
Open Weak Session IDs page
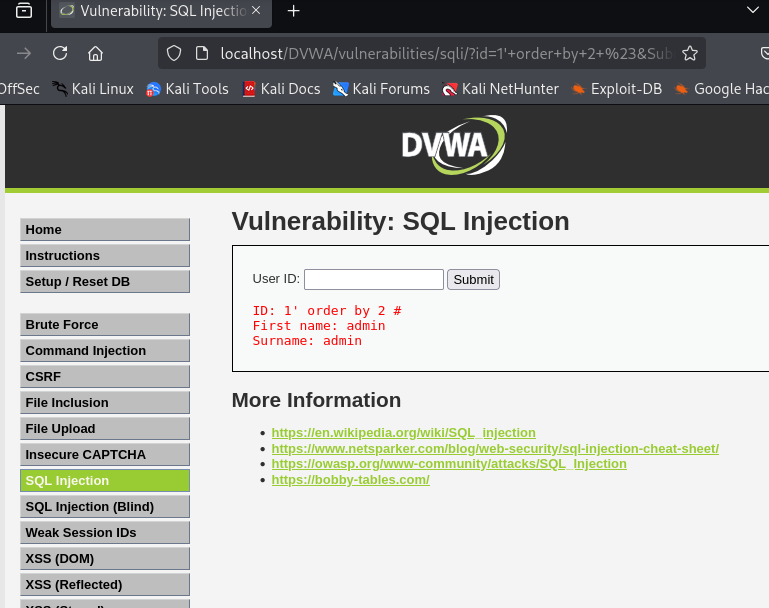coord(105,532)
